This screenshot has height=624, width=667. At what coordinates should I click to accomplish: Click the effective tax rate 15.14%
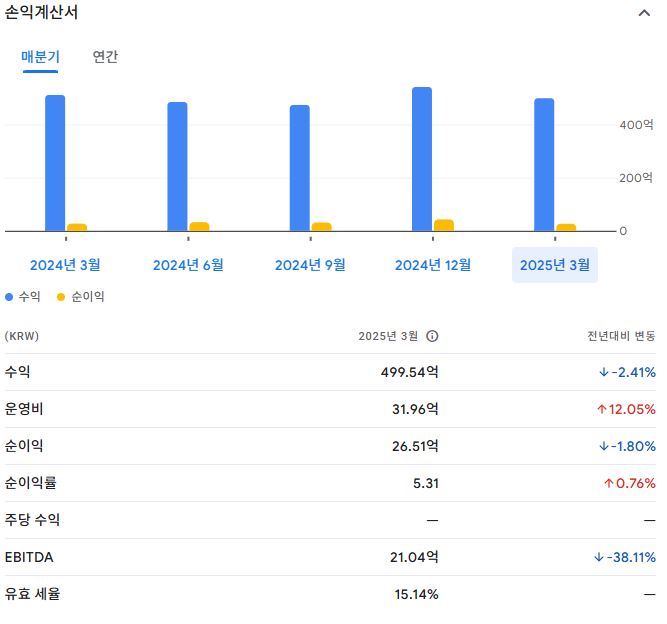416,594
